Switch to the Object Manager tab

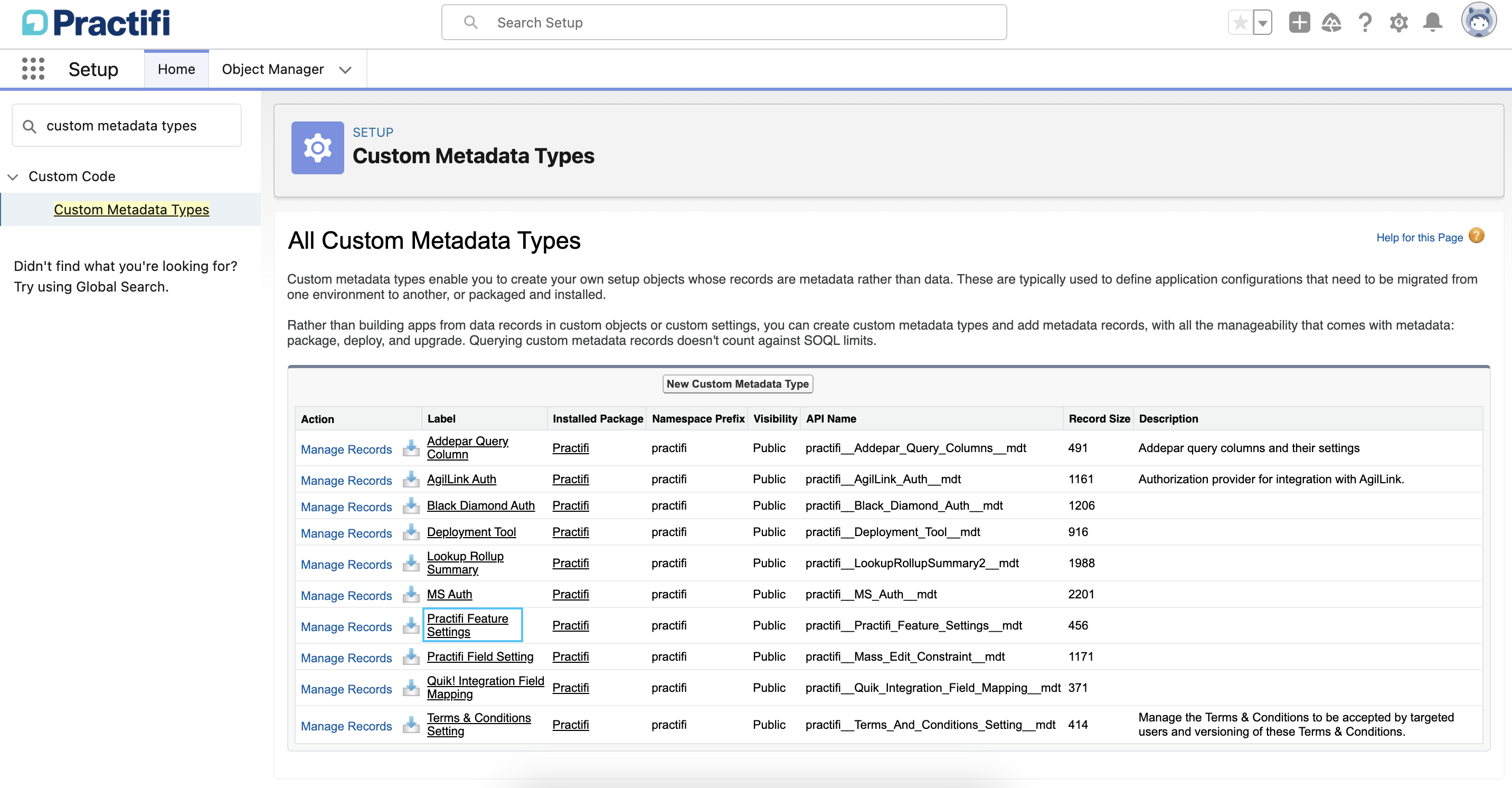(x=272, y=69)
